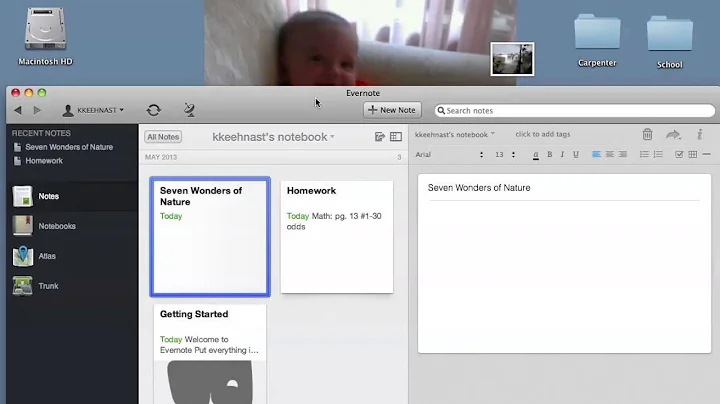Select the Seven Wonders of Nature note card
The image size is (720, 404).
[x=210, y=236]
